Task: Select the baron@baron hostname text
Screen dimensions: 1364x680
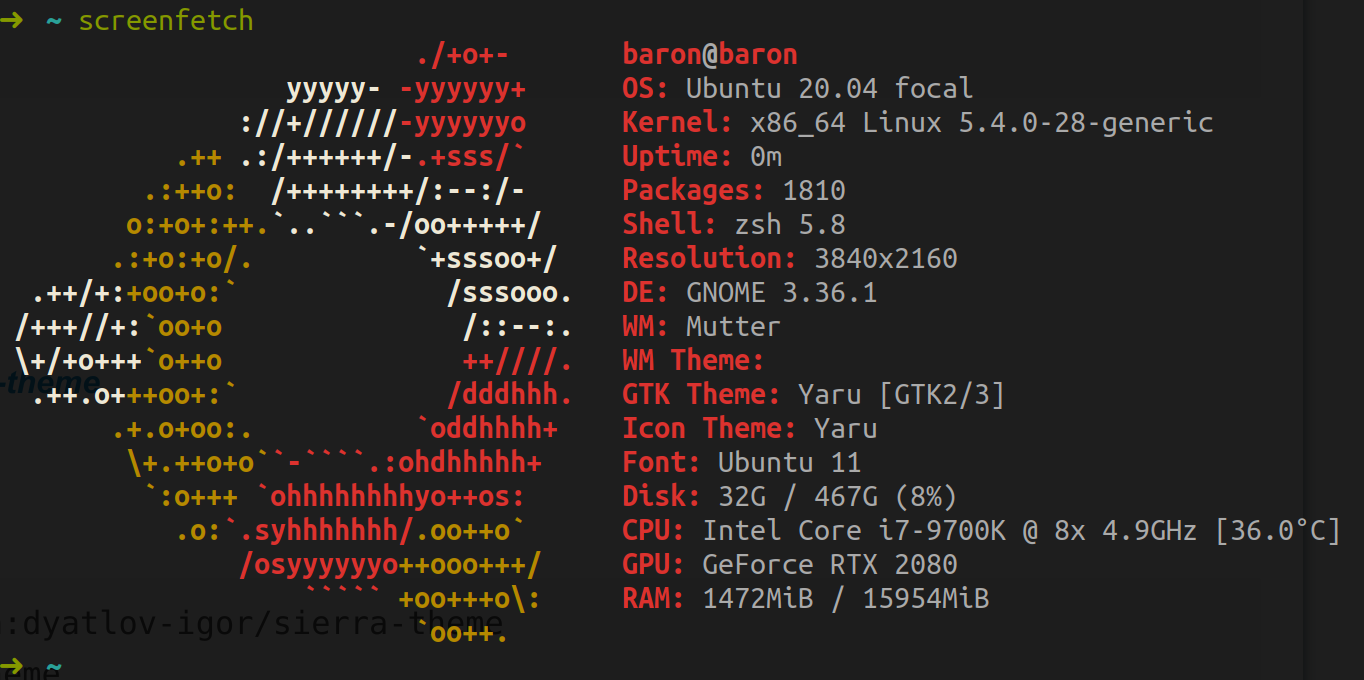Action: 710,54
